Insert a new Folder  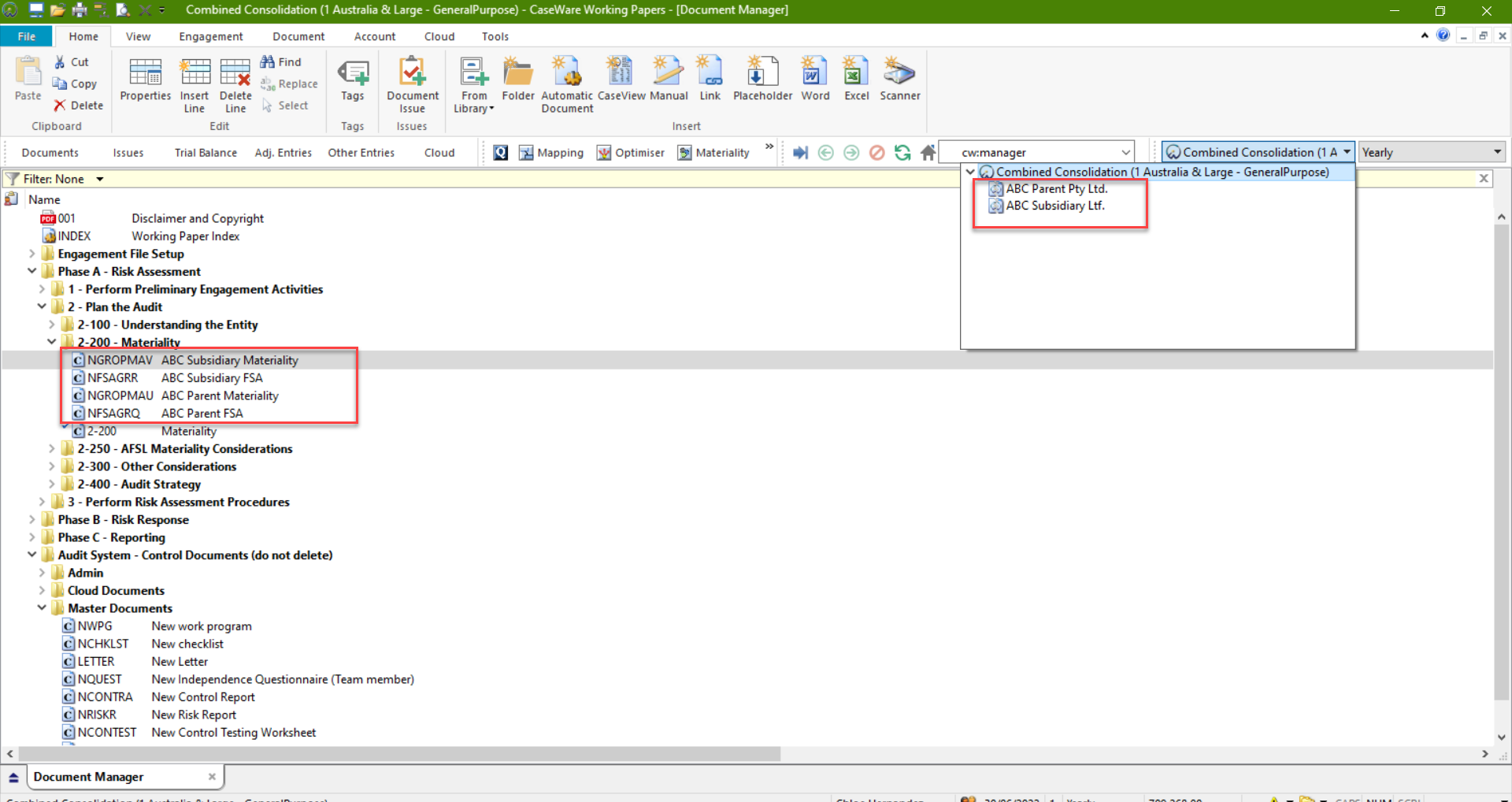pyautogui.click(x=518, y=79)
